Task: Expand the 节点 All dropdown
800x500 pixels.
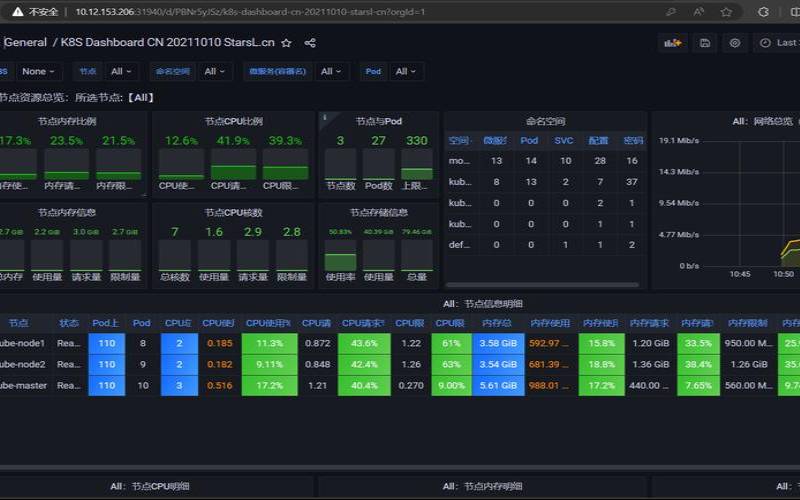Action: [121, 71]
